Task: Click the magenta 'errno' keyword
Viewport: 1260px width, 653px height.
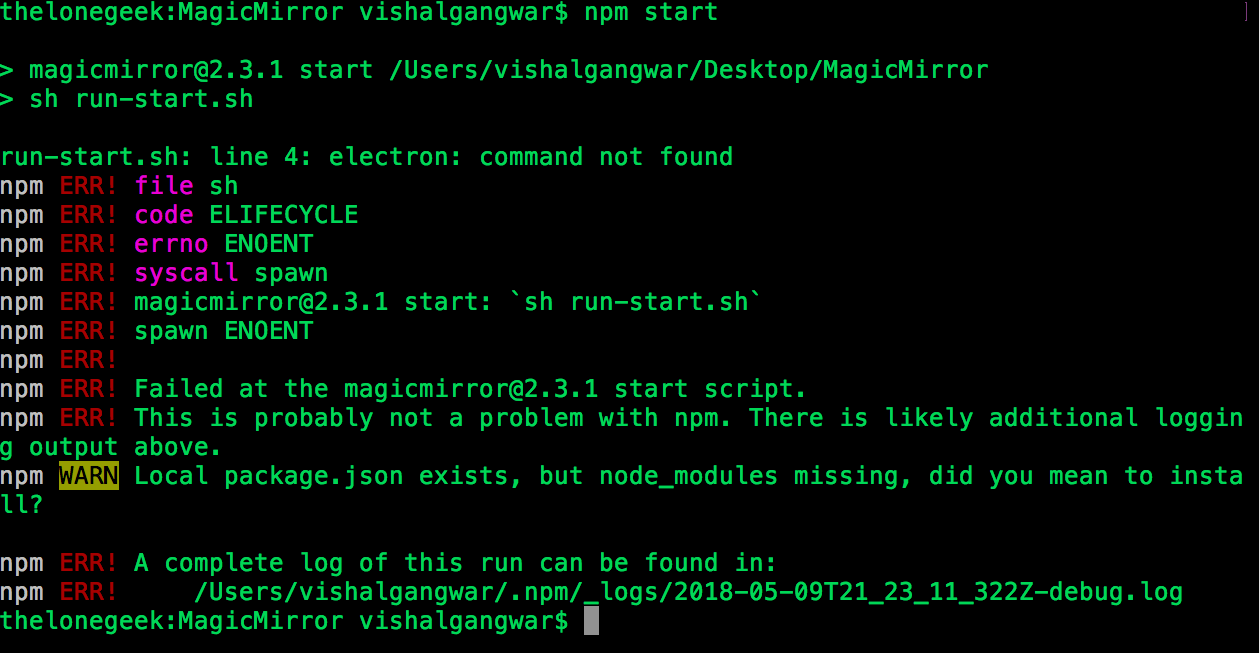Action: [171, 244]
